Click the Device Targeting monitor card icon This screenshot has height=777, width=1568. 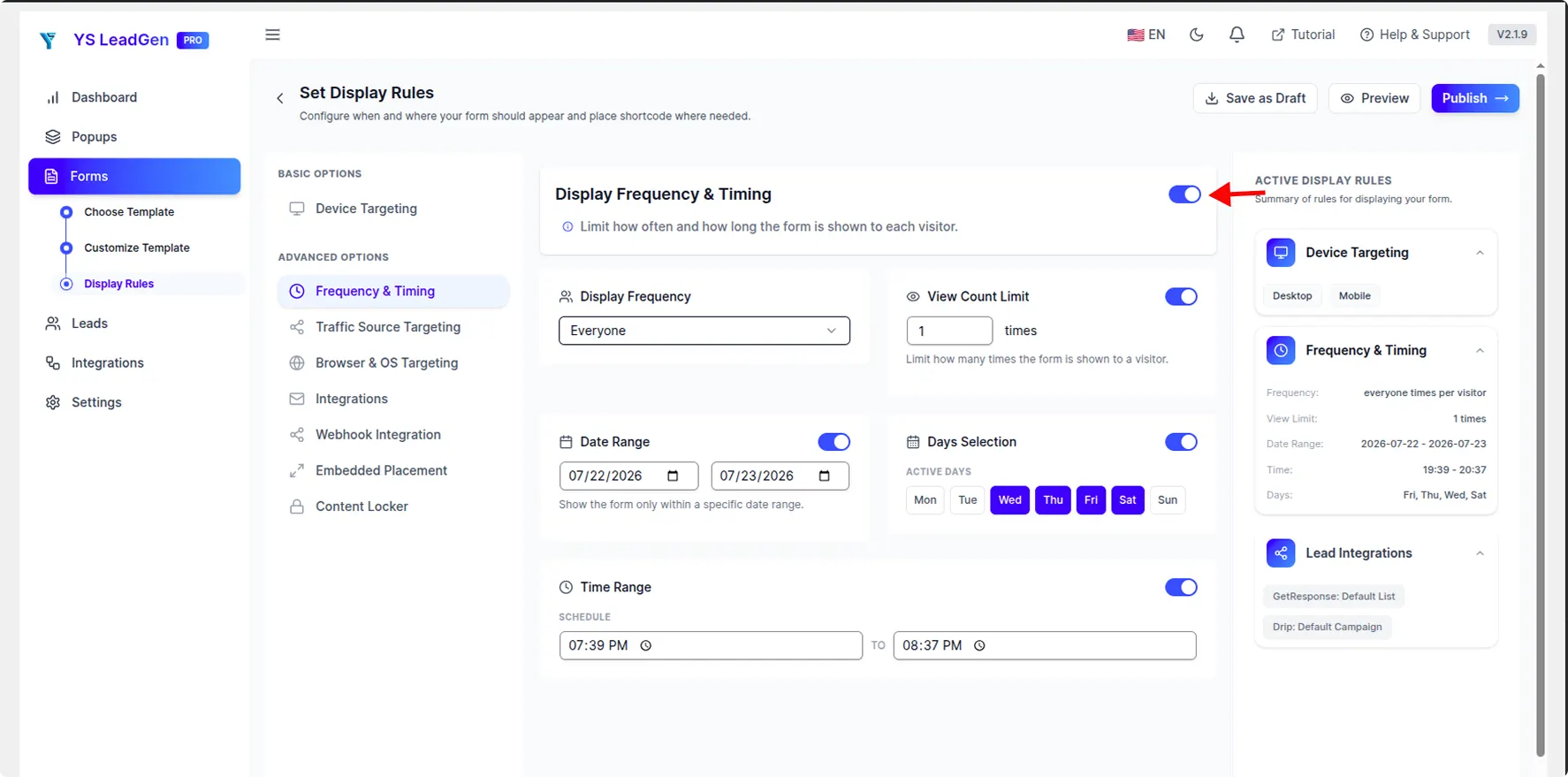1281,253
